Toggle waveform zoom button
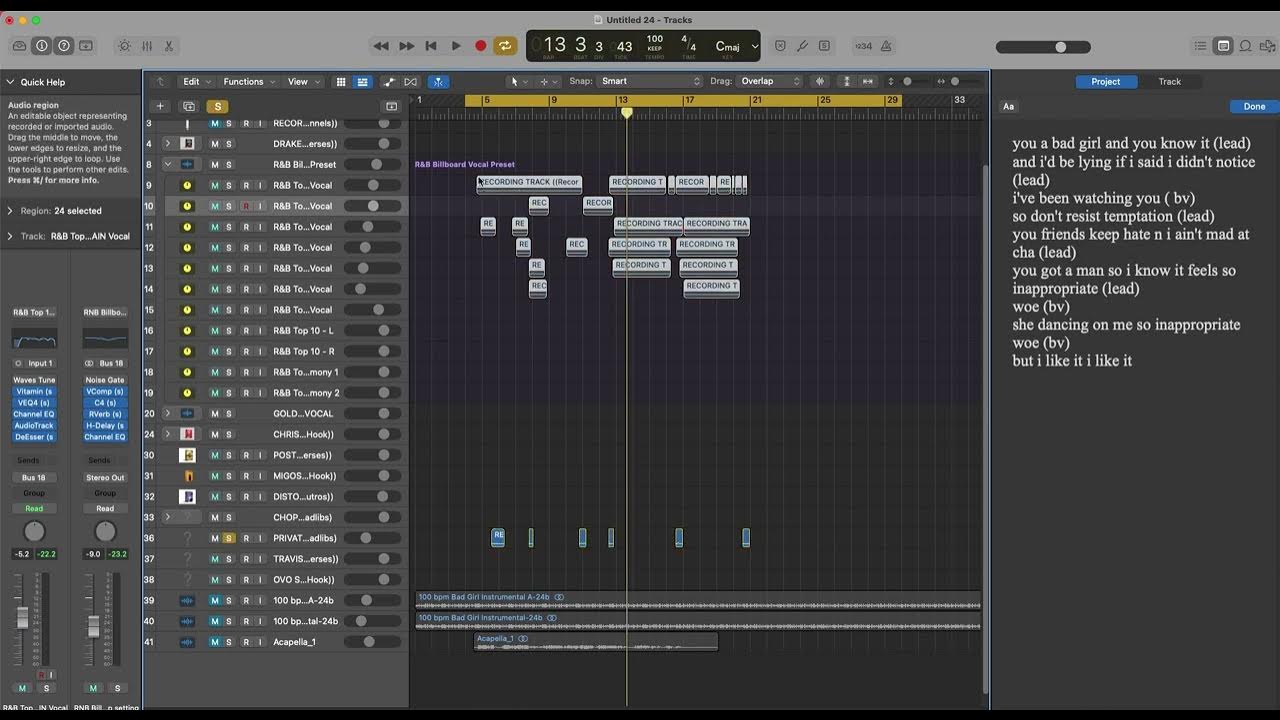Viewport: 1280px width, 720px height. point(820,82)
